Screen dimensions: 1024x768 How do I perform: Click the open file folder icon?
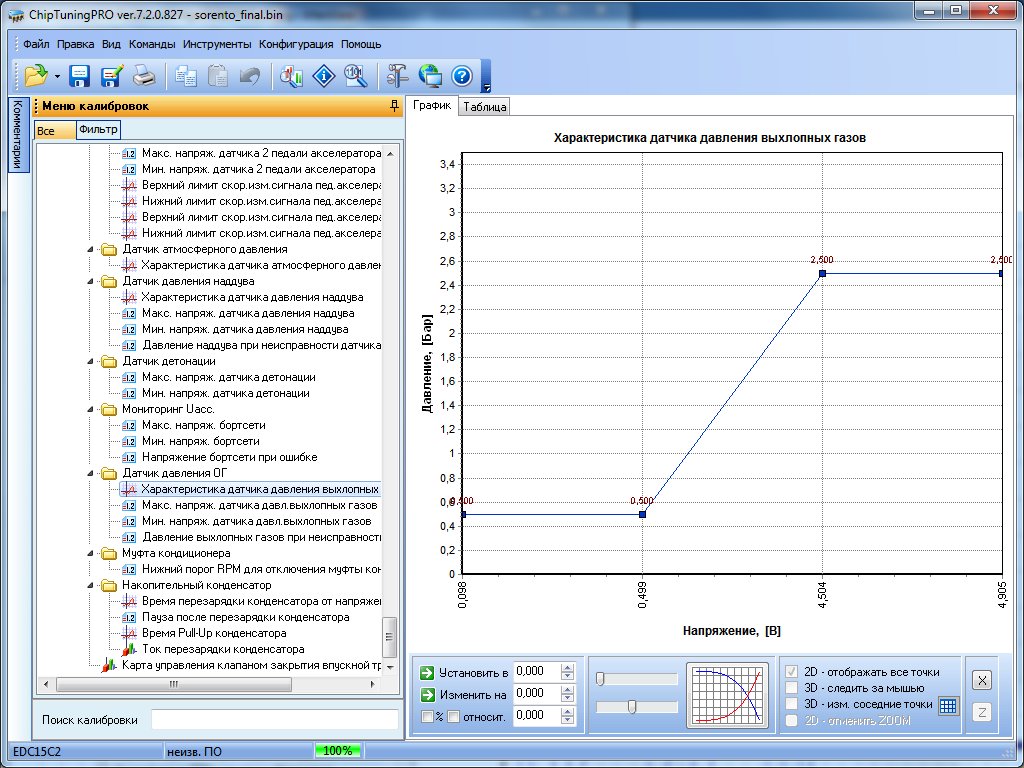[36, 75]
